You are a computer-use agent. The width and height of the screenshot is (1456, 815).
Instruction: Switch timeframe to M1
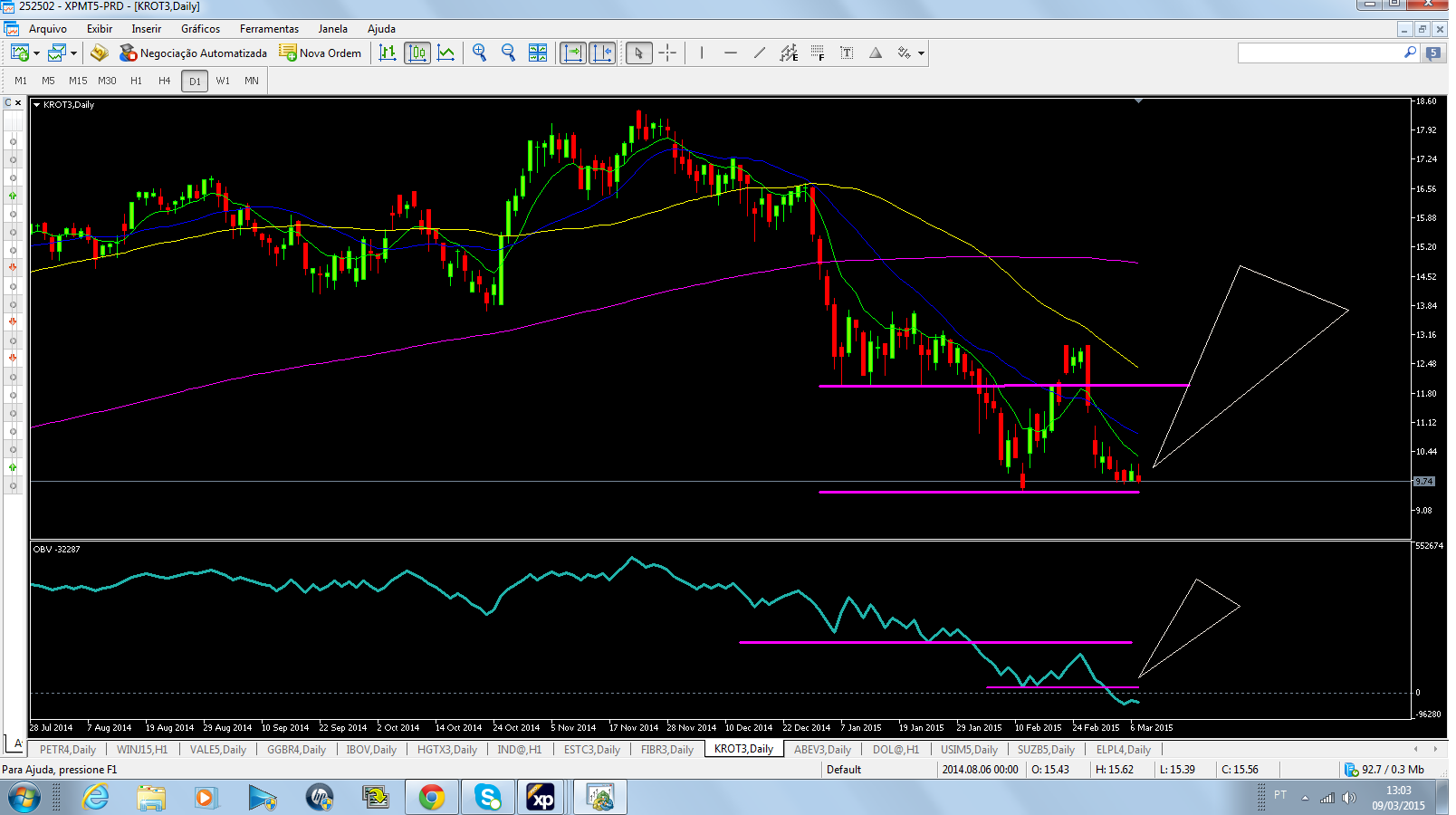[21, 81]
